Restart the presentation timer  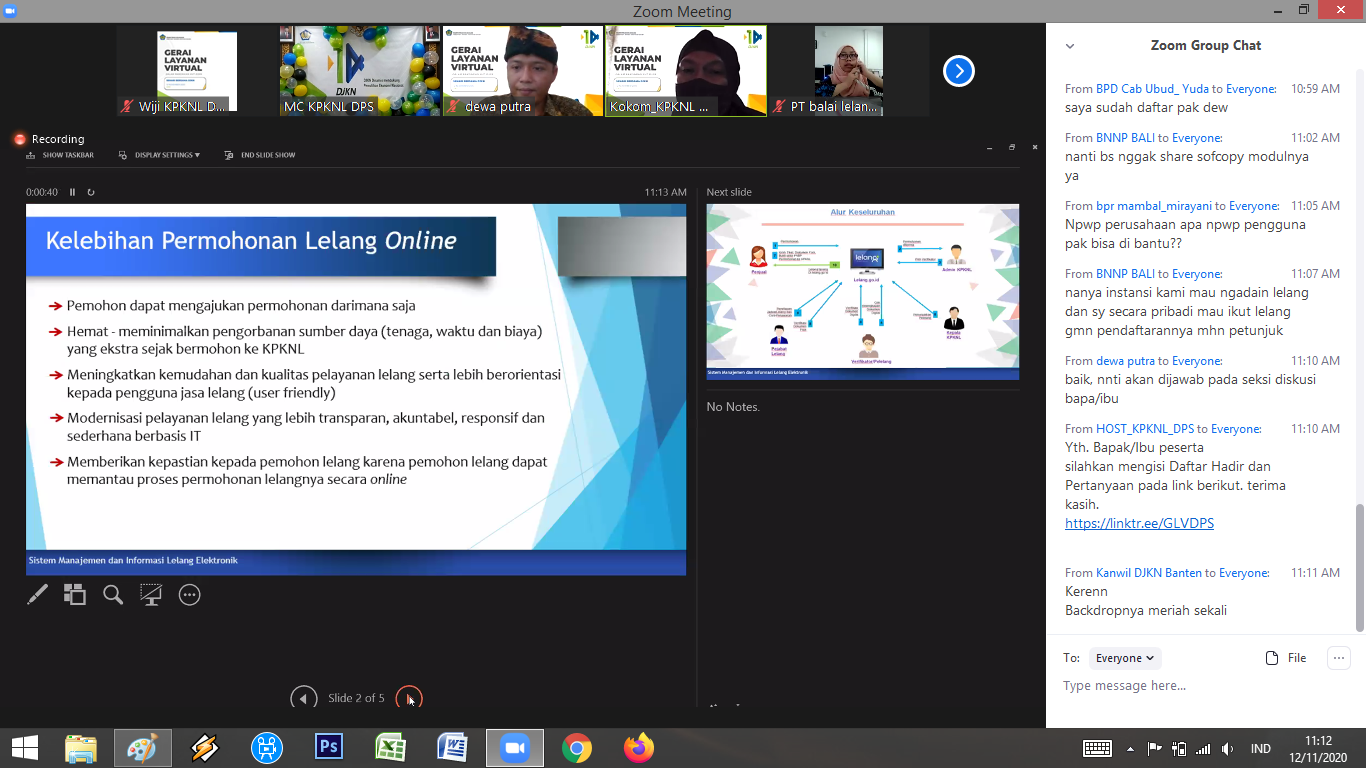[x=91, y=192]
